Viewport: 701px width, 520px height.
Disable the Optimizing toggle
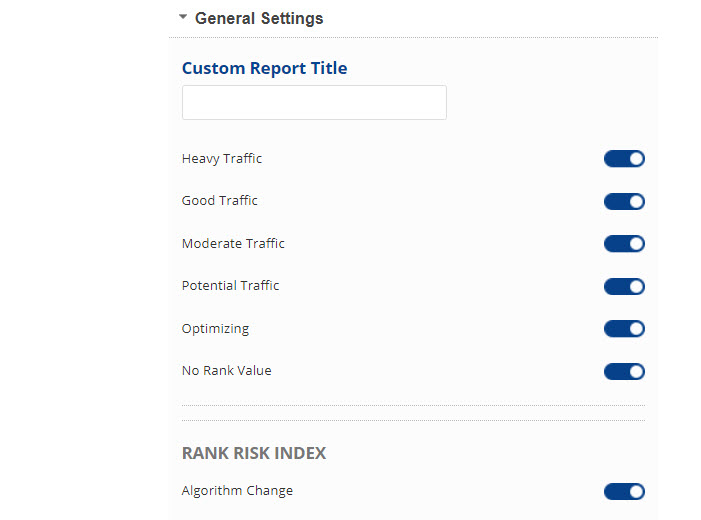point(624,329)
